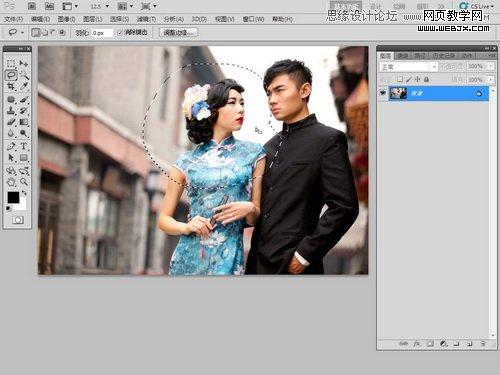Select the Pen tool
500x375 pixels.
pos(11,146)
